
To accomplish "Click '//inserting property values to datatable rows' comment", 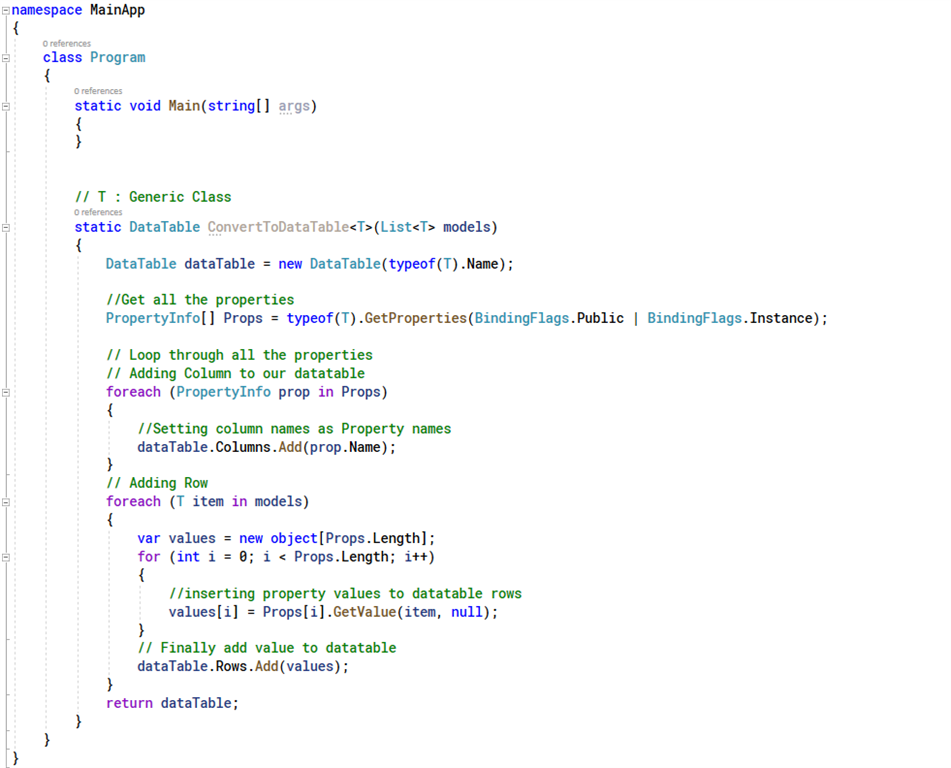I will [345, 594].
